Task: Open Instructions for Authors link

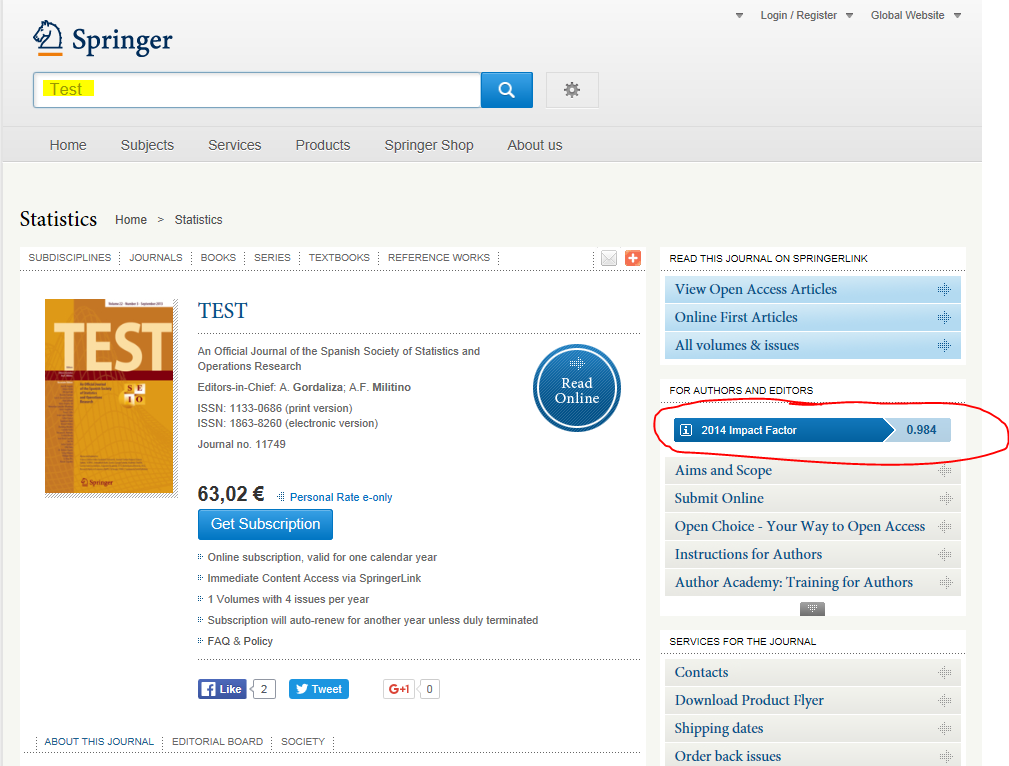Action: (812, 554)
